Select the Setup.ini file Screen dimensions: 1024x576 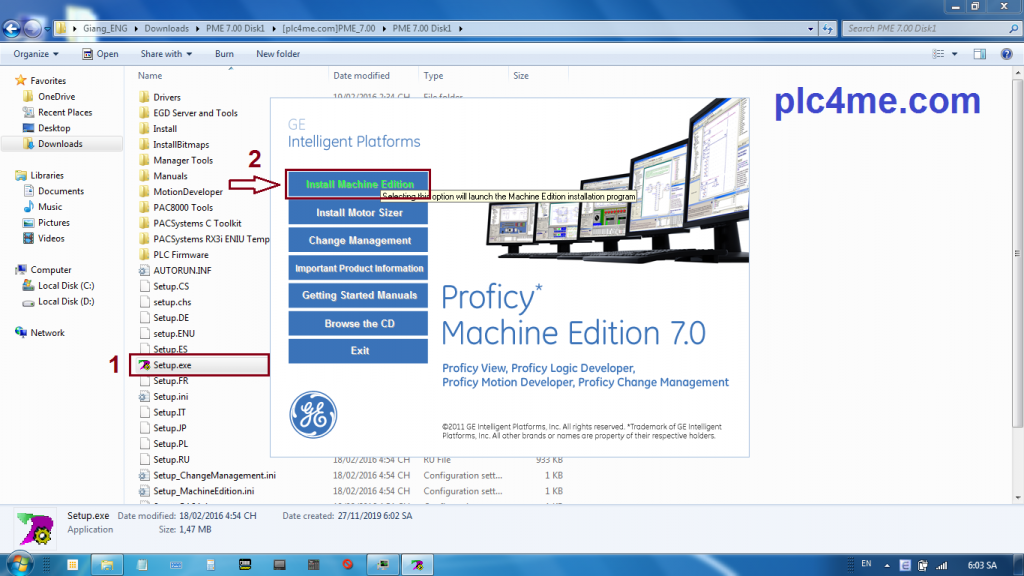coord(170,396)
